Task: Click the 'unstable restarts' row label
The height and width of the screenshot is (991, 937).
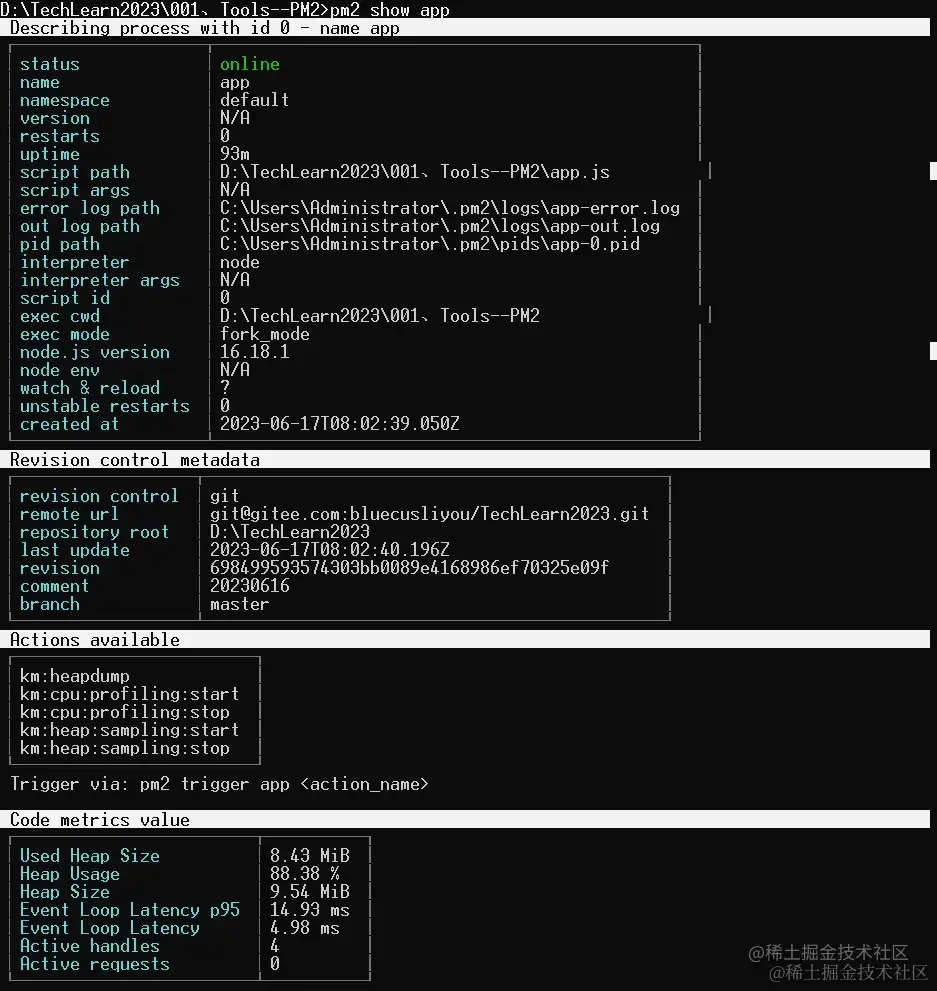Action: click(x=105, y=406)
